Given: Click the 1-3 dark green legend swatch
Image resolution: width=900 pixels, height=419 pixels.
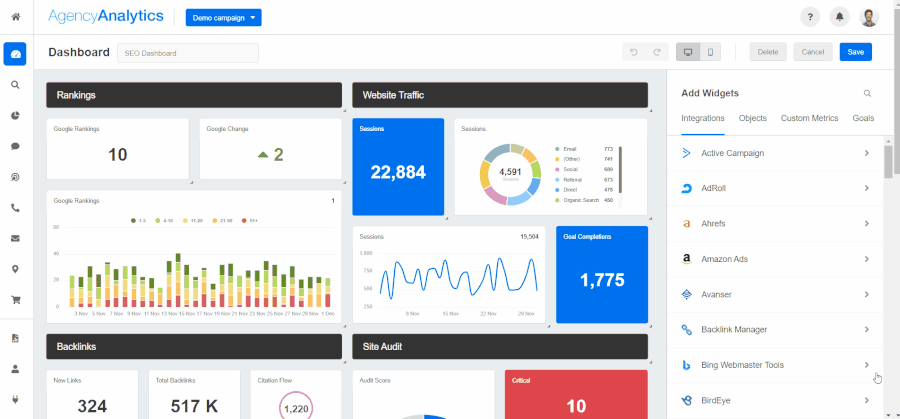Looking at the screenshot, I should (133, 220).
